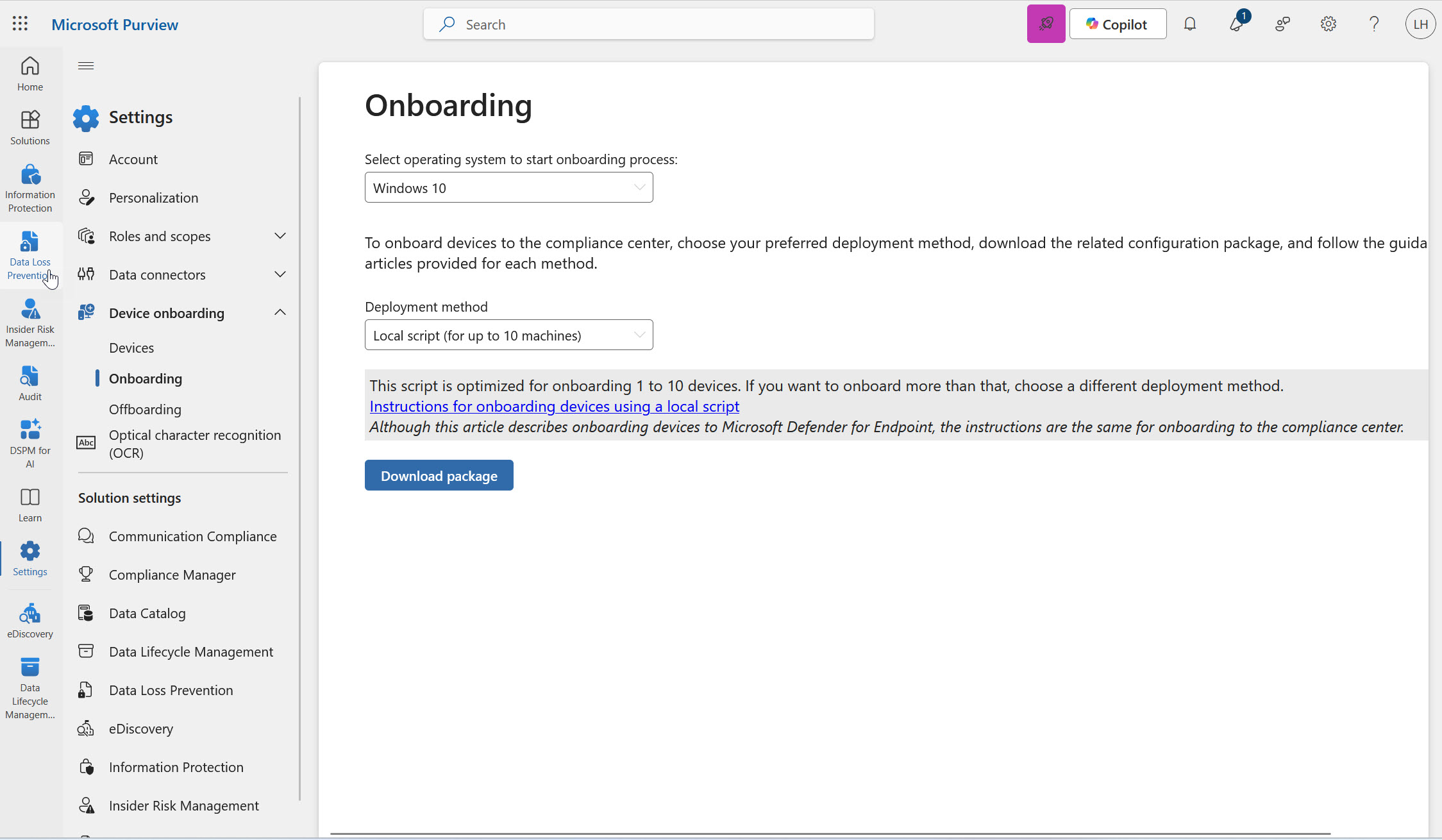Open operating system dropdown Windows 10

pos(508,187)
